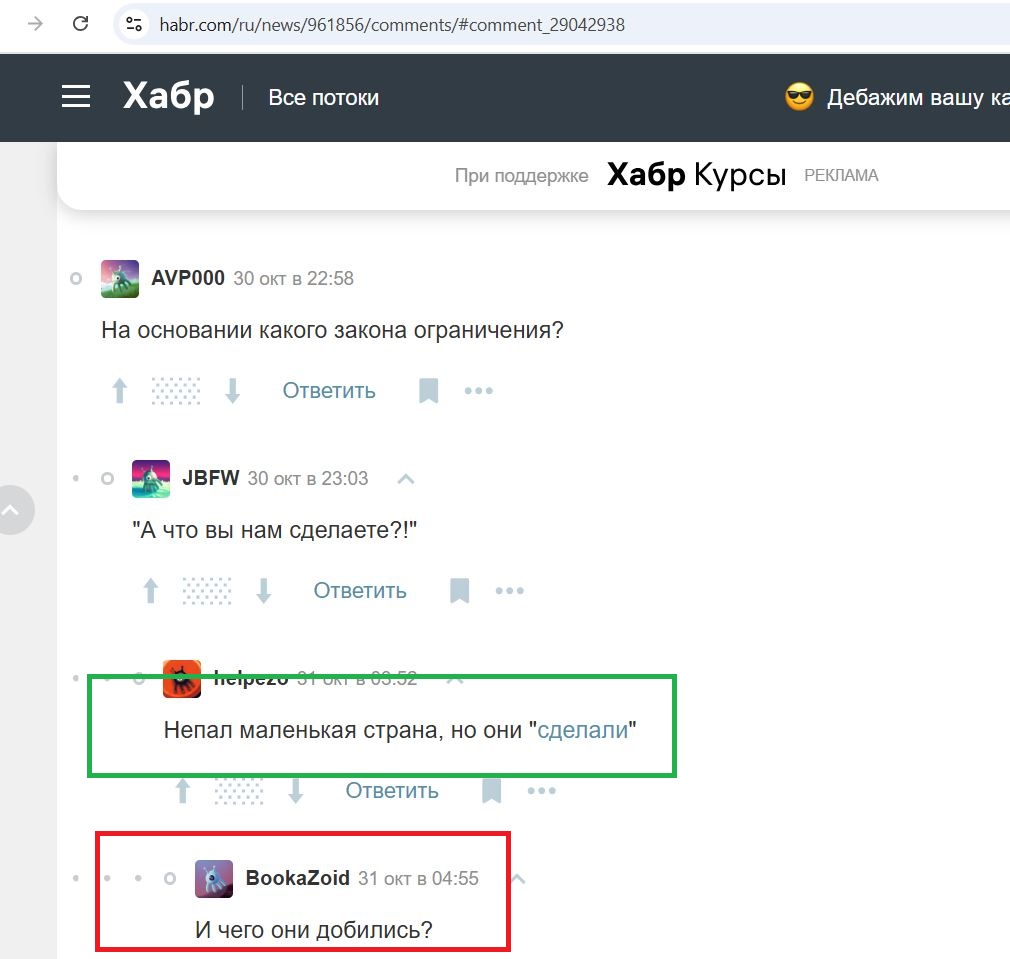Open BookaZoid's user profile
The height and width of the screenshot is (959, 1010).
coord(297,878)
